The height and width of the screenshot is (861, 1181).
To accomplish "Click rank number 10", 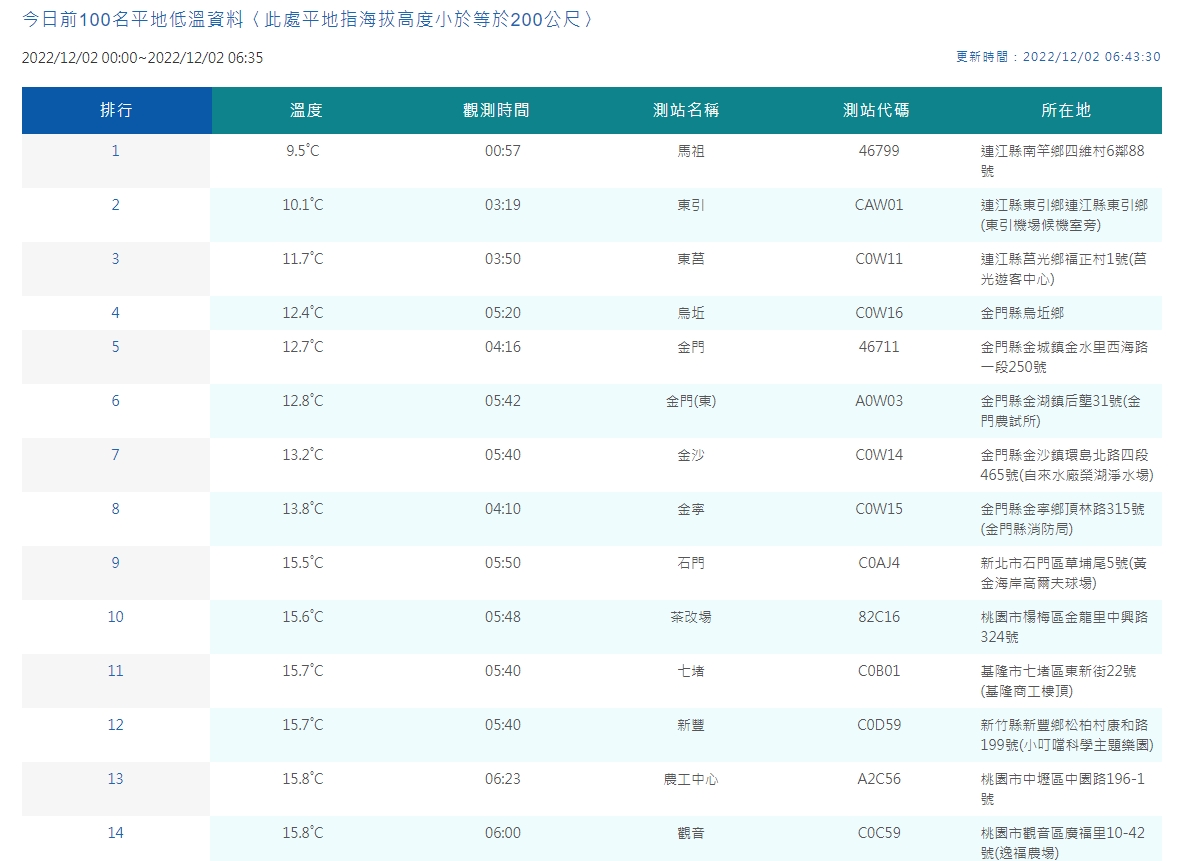I will 115,617.
